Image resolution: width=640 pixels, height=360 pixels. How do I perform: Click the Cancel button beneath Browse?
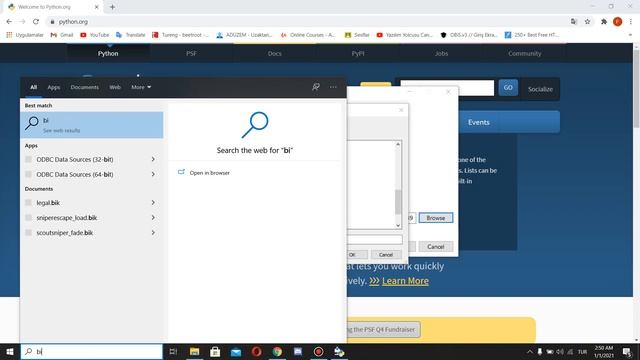tap(436, 247)
